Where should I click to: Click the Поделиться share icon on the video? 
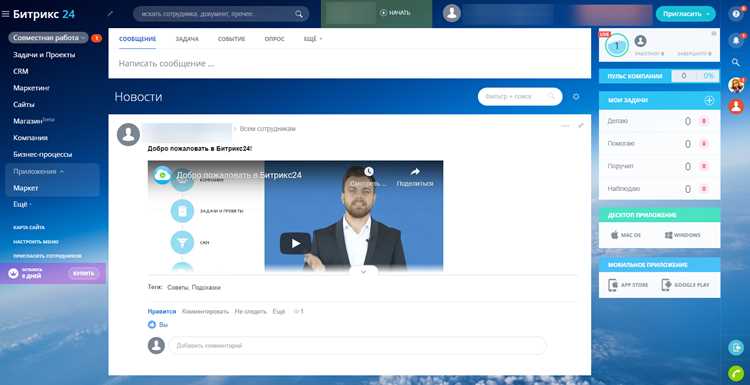415,171
